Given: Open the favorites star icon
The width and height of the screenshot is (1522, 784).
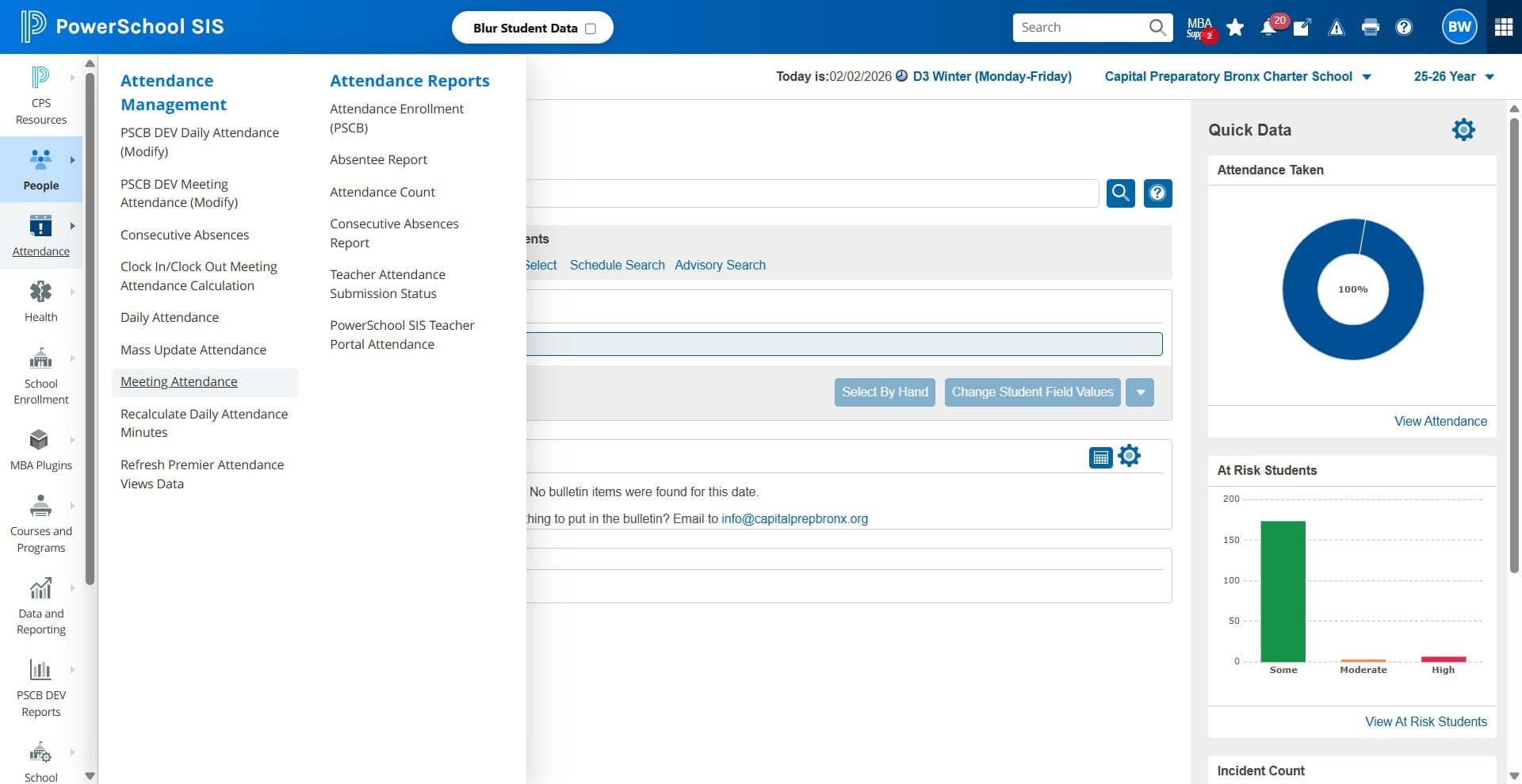Looking at the screenshot, I should [1235, 28].
